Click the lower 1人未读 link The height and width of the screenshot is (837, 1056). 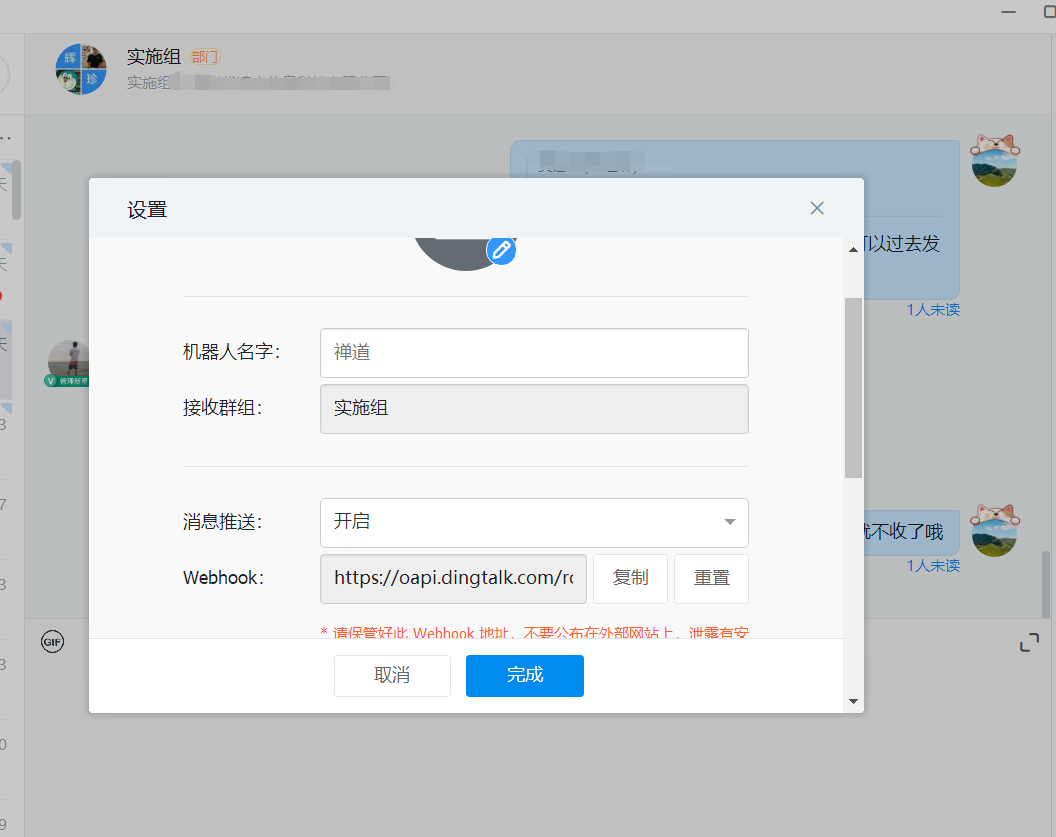[933, 566]
